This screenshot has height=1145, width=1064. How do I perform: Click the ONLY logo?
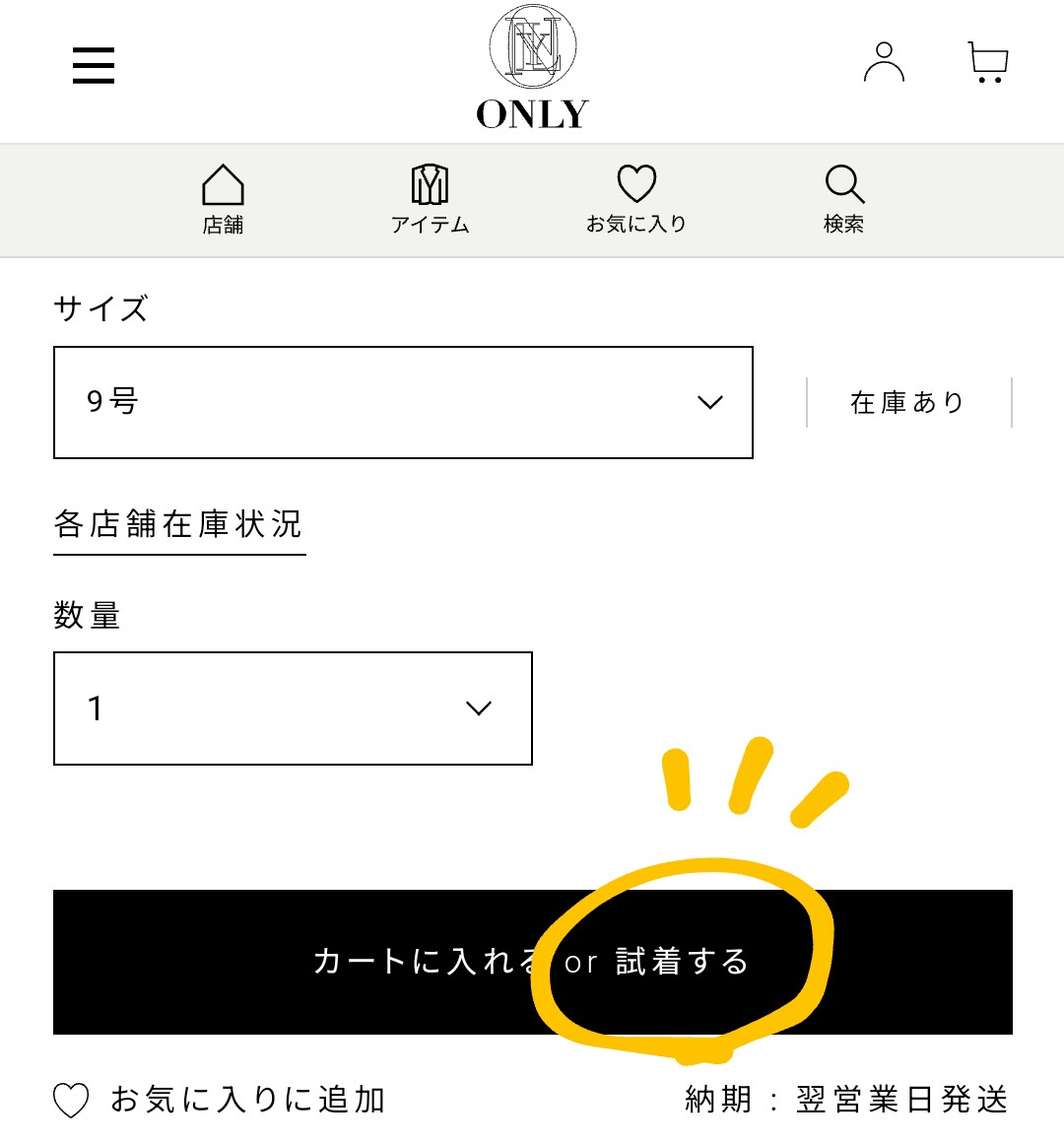(532, 67)
